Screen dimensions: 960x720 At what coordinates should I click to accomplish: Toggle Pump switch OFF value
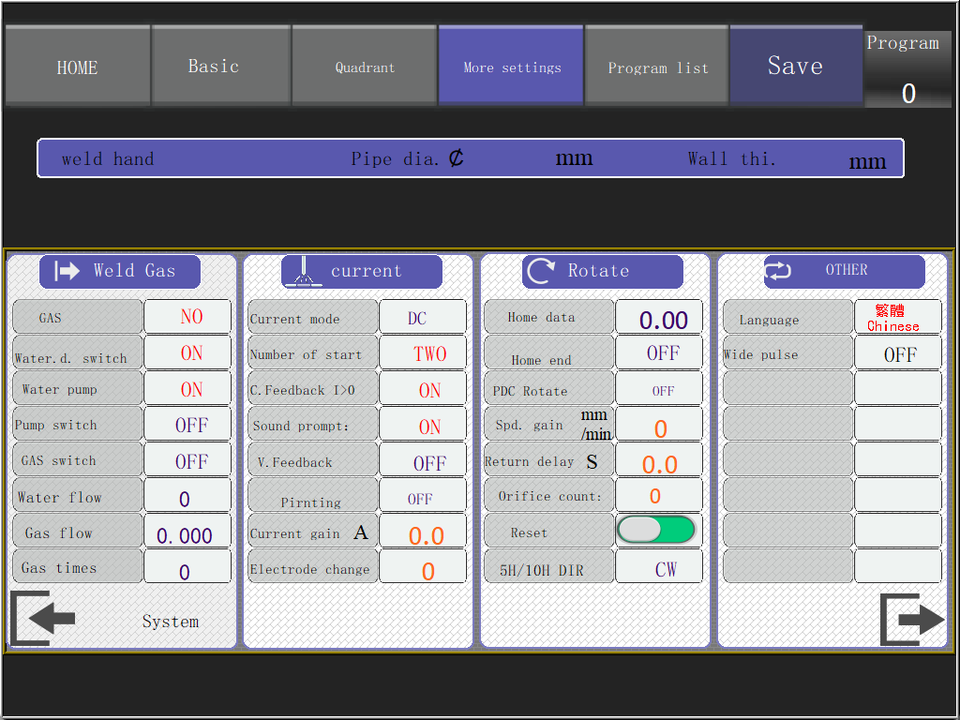[188, 424]
